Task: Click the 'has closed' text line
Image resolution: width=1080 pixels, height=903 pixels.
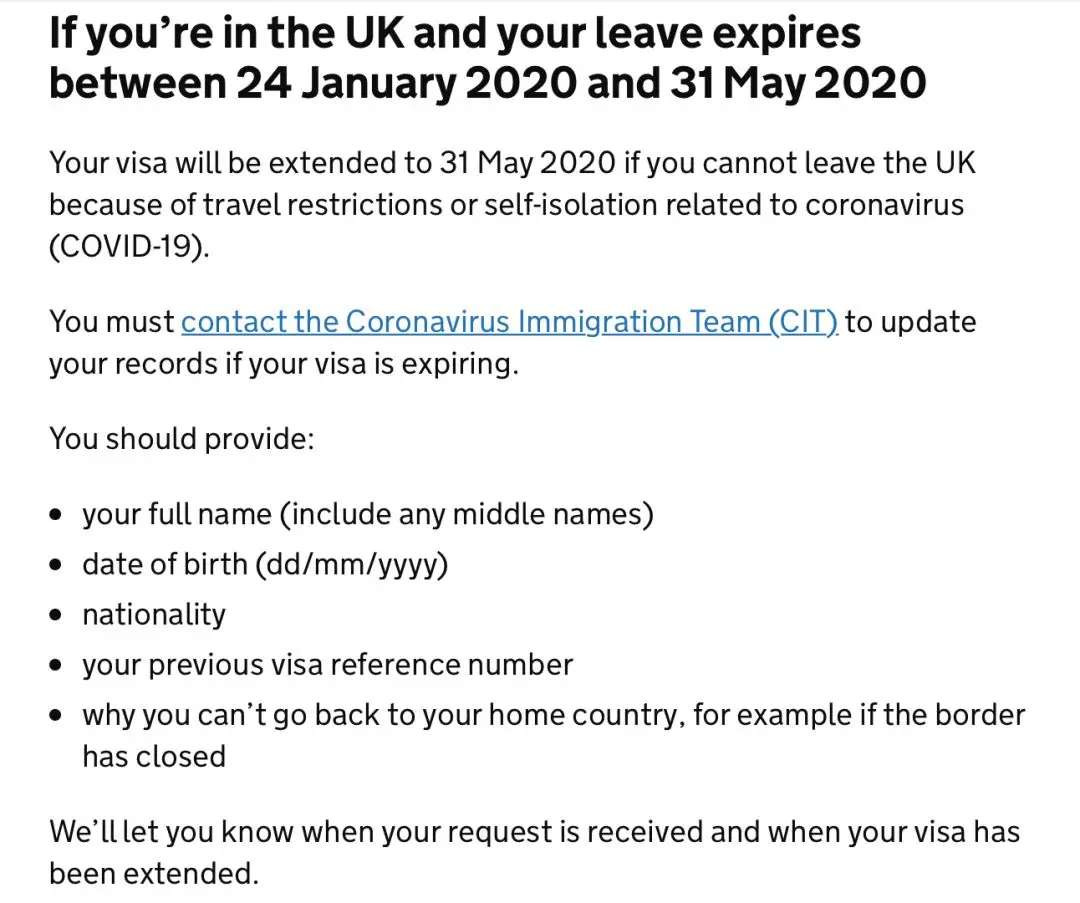Action: [154, 756]
